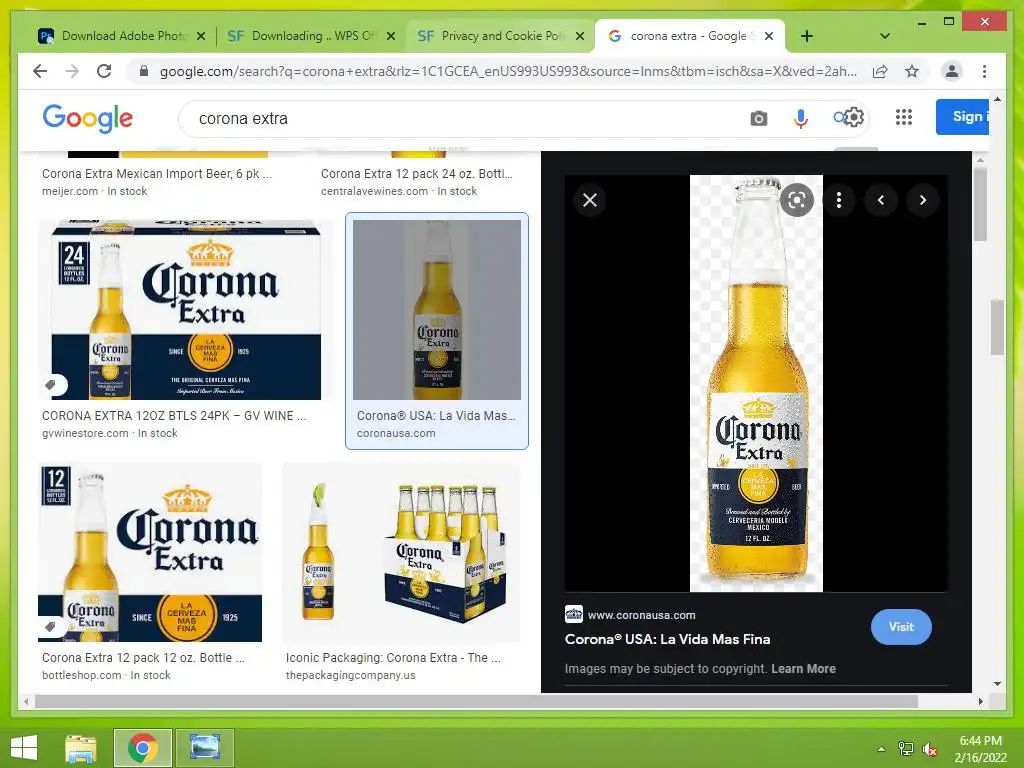
Task: Click the Sign in button
Action: coord(963,117)
